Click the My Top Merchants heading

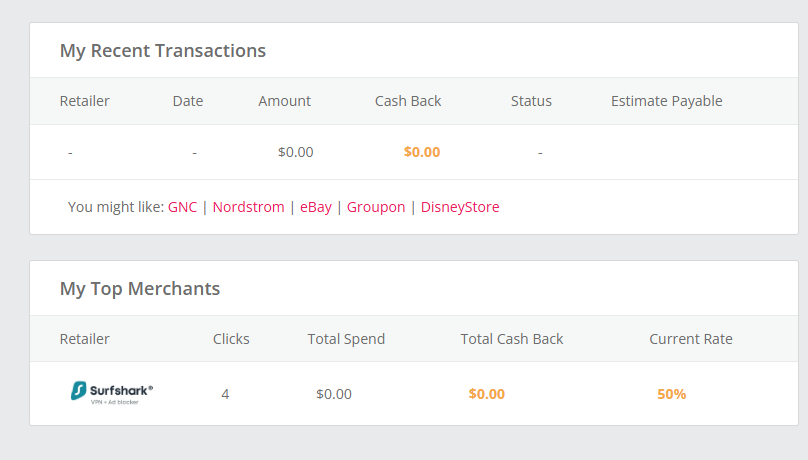[x=140, y=288]
